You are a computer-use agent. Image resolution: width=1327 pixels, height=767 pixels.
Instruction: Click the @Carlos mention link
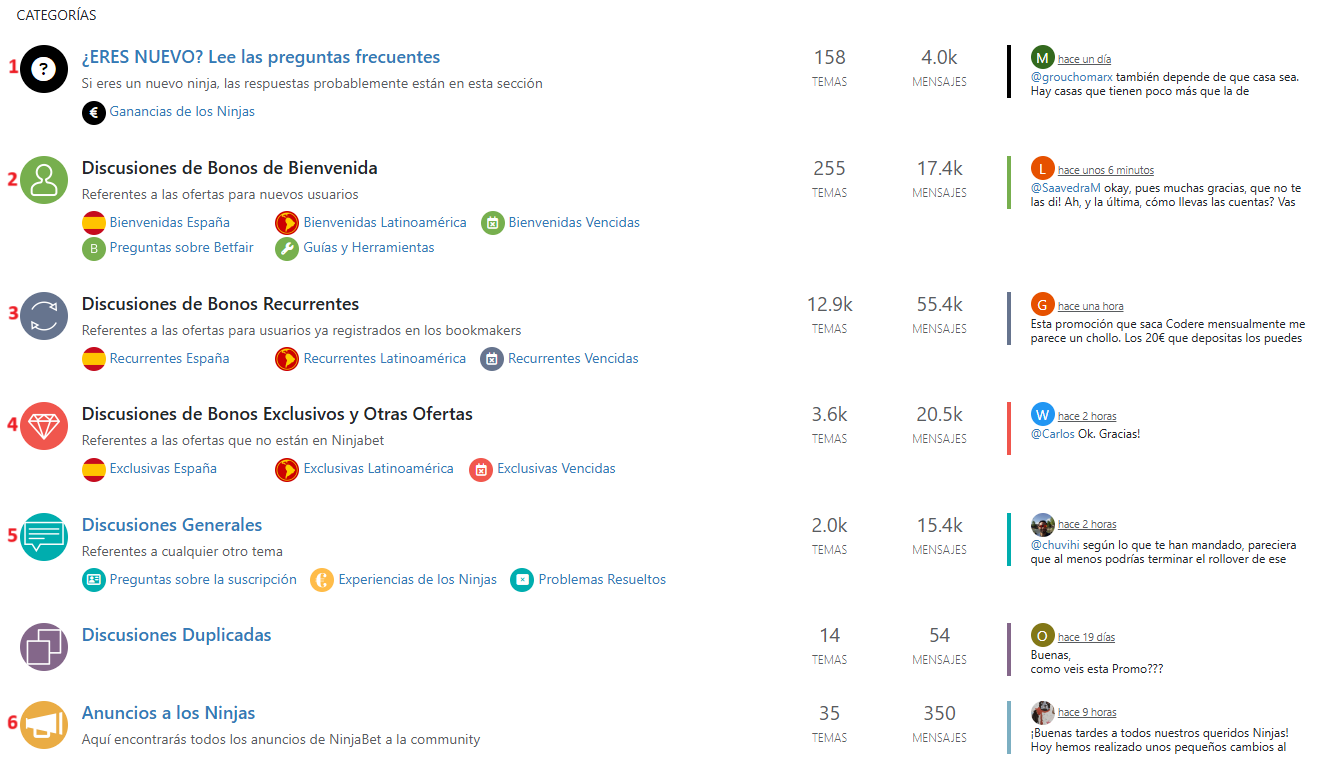(1053, 434)
